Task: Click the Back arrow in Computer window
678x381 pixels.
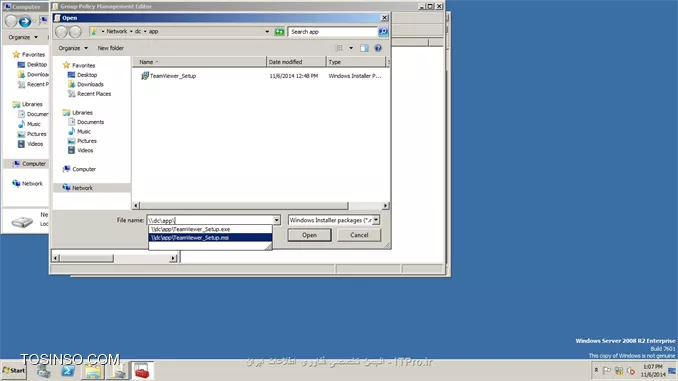Action: tap(11, 21)
